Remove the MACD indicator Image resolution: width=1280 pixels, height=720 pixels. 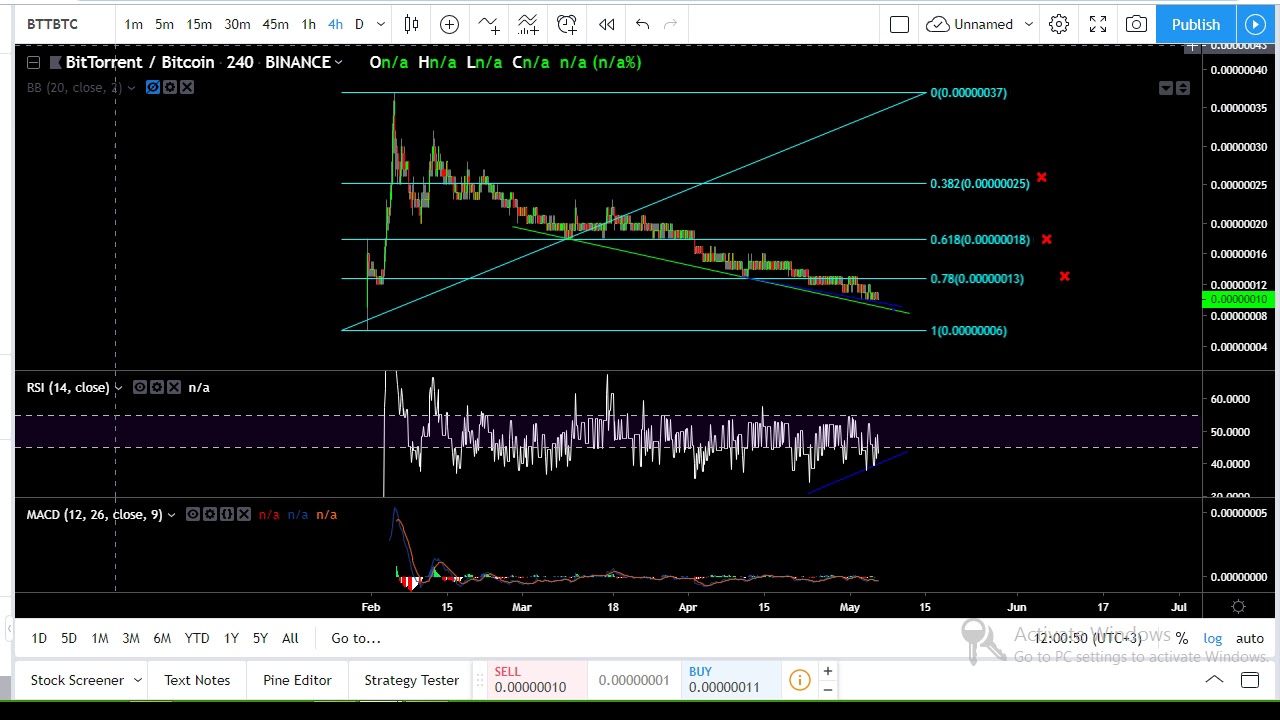click(244, 514)
